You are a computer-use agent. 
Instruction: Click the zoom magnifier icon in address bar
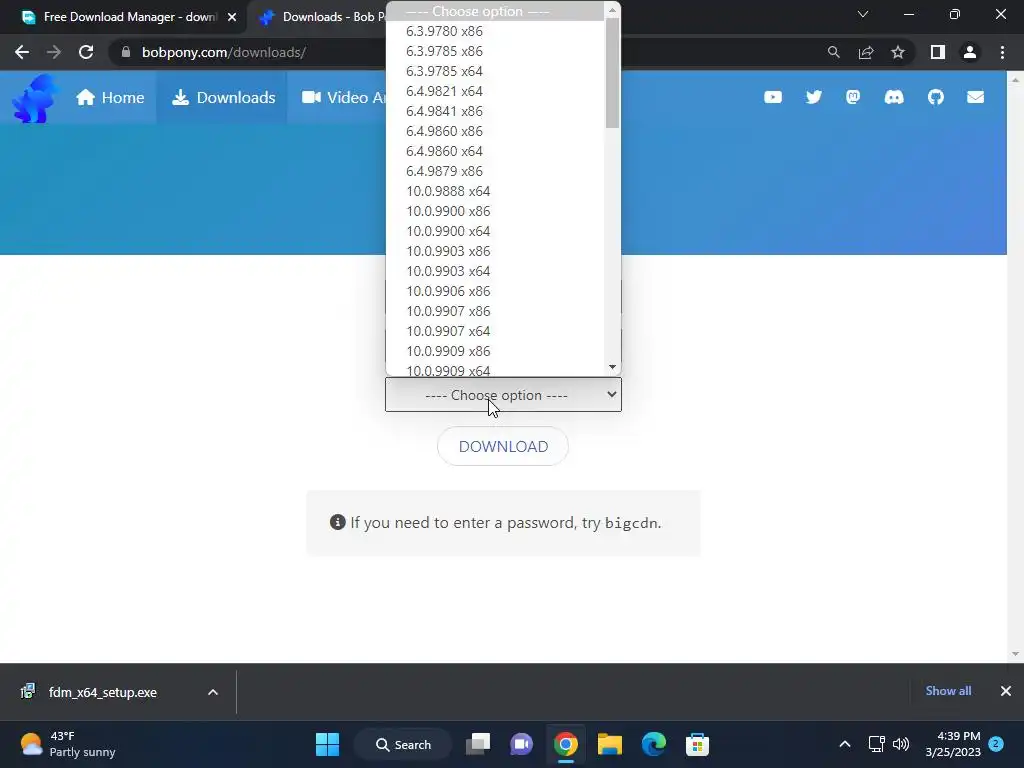pos(833,52)
